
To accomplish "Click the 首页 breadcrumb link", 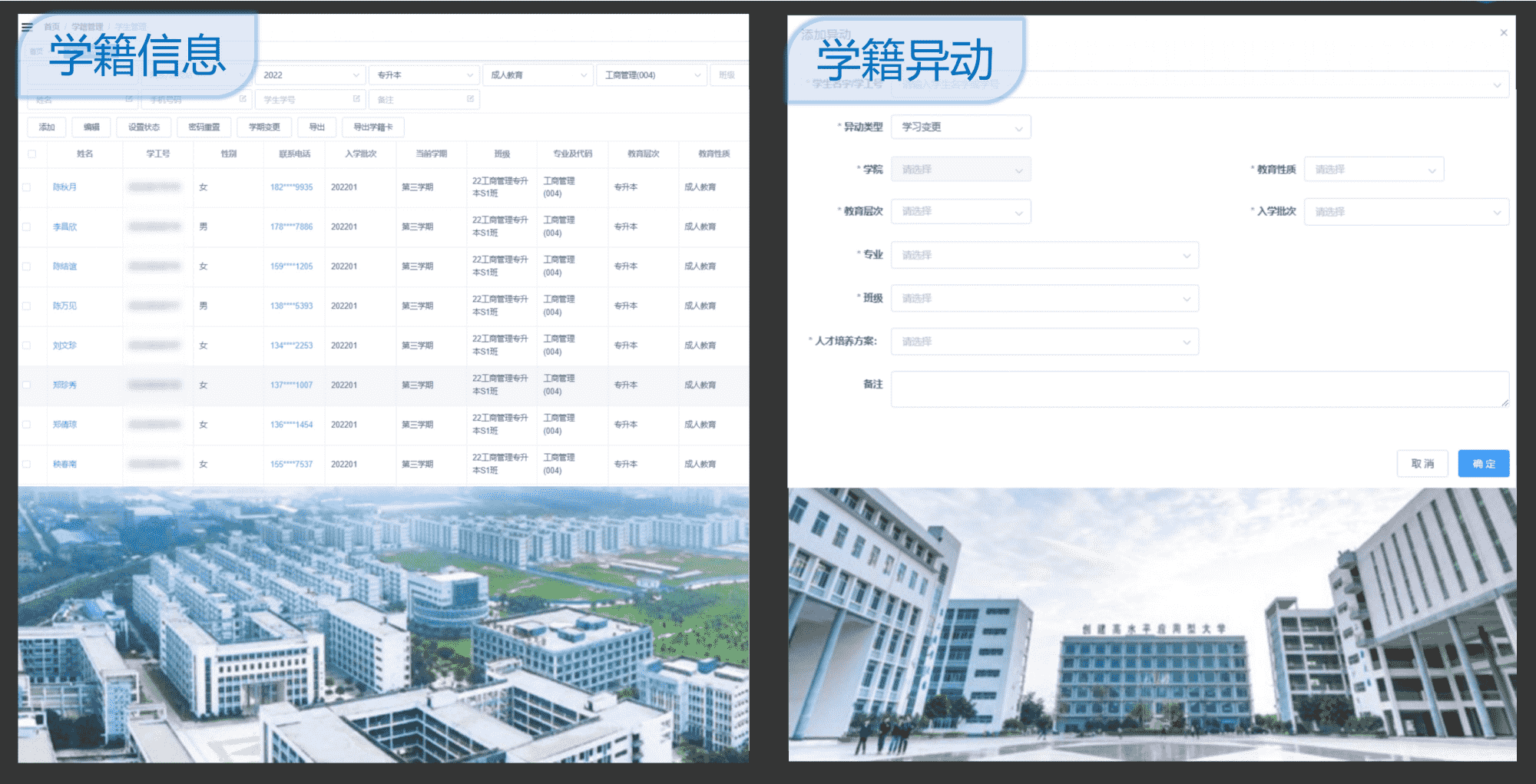I will pyautogui.click(x=51, y=27).
